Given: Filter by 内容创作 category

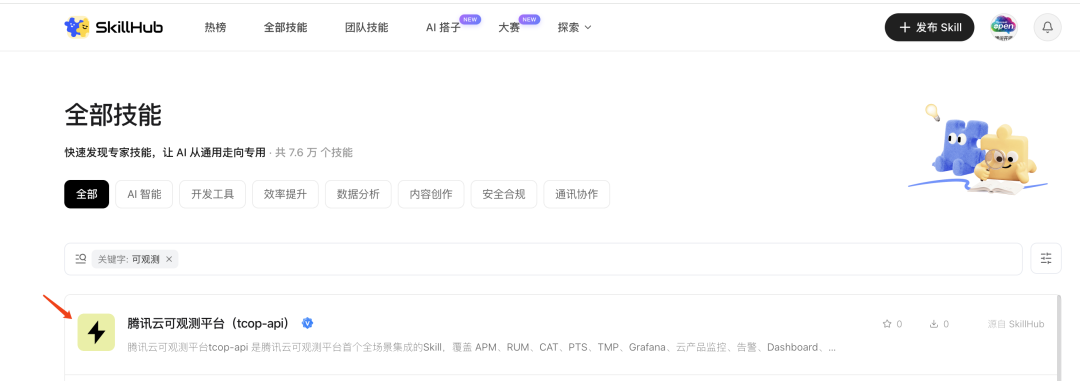Looking at the screenshot, I should [431, 194].
